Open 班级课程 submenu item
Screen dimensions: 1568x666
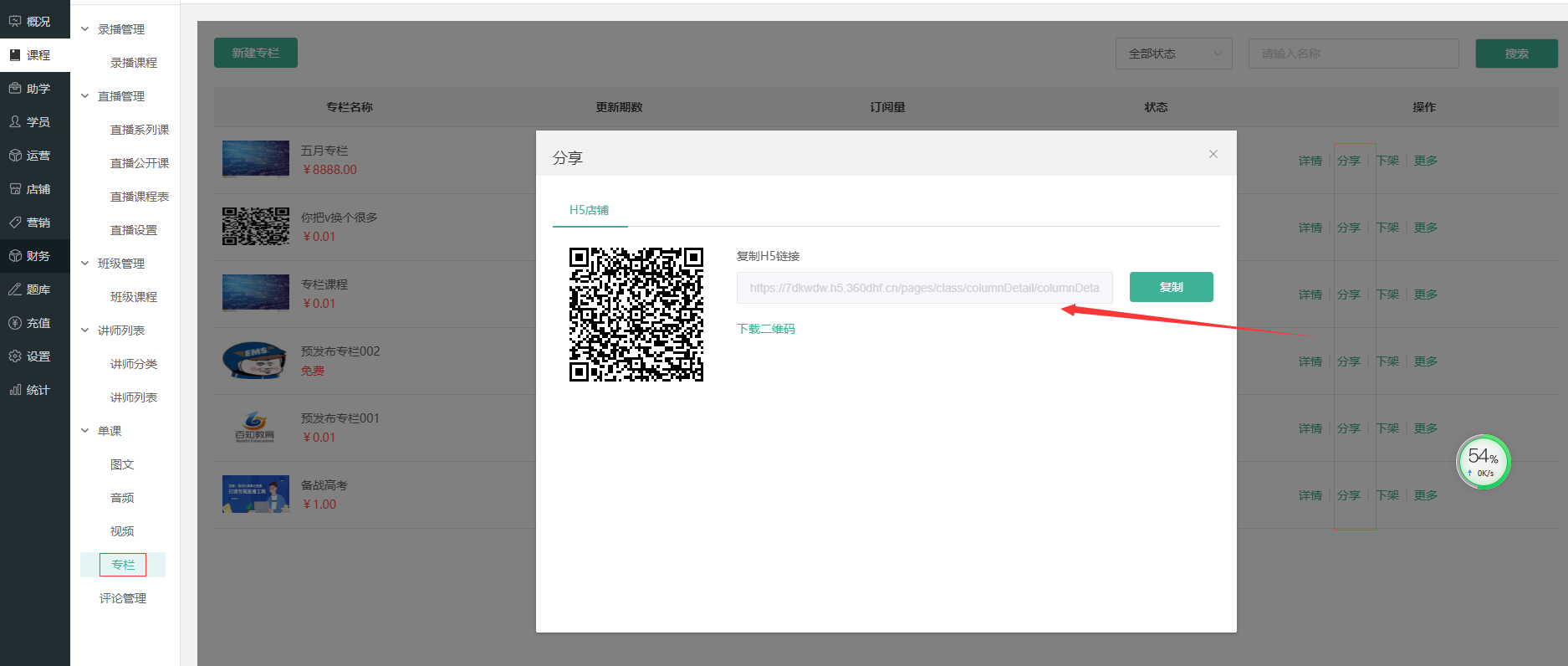134,297
